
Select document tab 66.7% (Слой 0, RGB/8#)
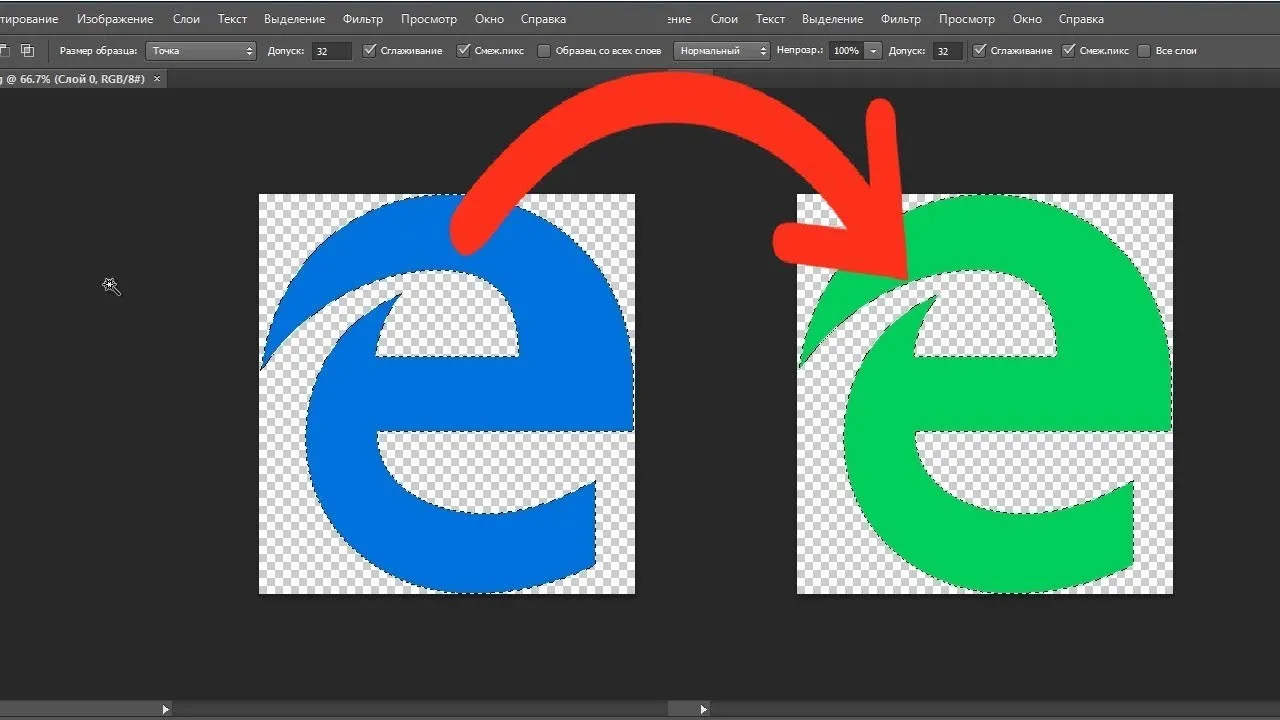coord(71,78)
